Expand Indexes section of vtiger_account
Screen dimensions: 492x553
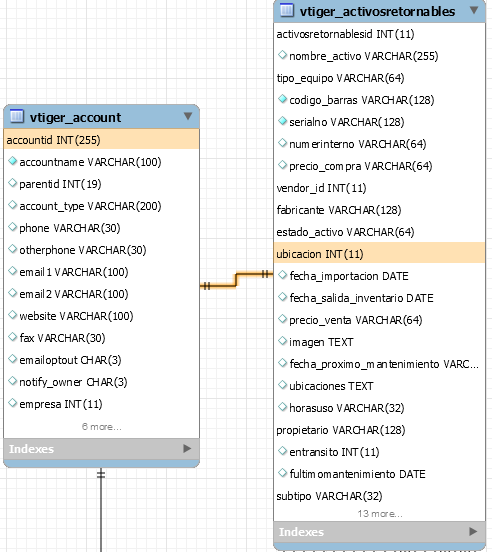tap(187, 448)
